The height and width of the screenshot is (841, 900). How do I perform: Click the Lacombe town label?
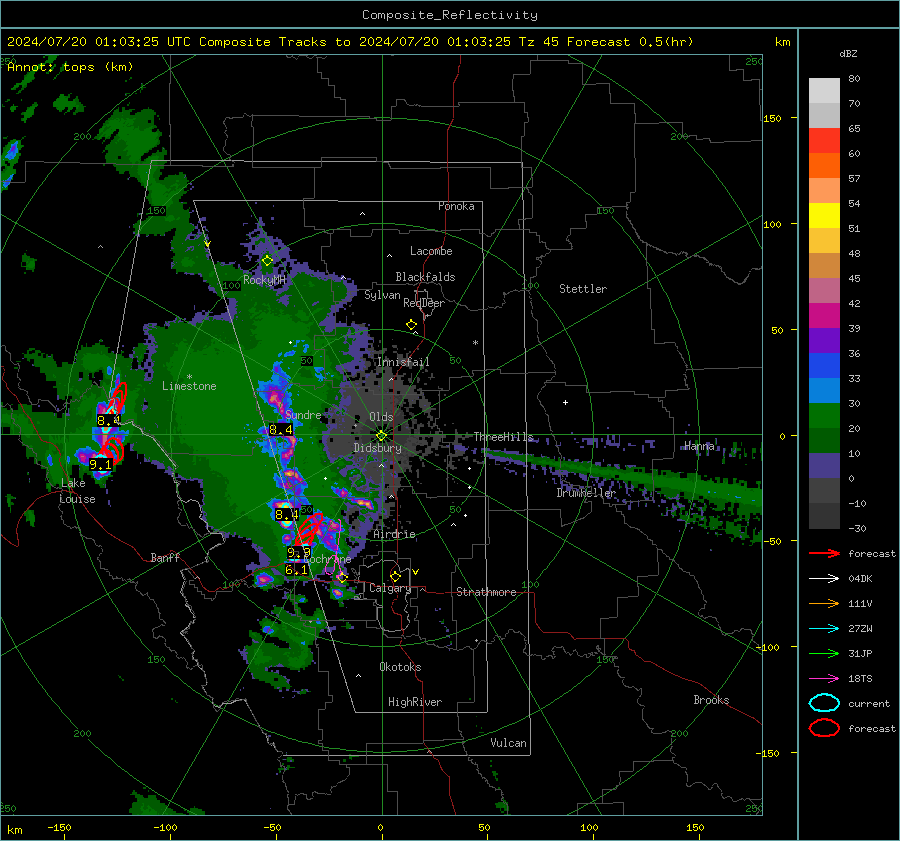click(431, 251)
